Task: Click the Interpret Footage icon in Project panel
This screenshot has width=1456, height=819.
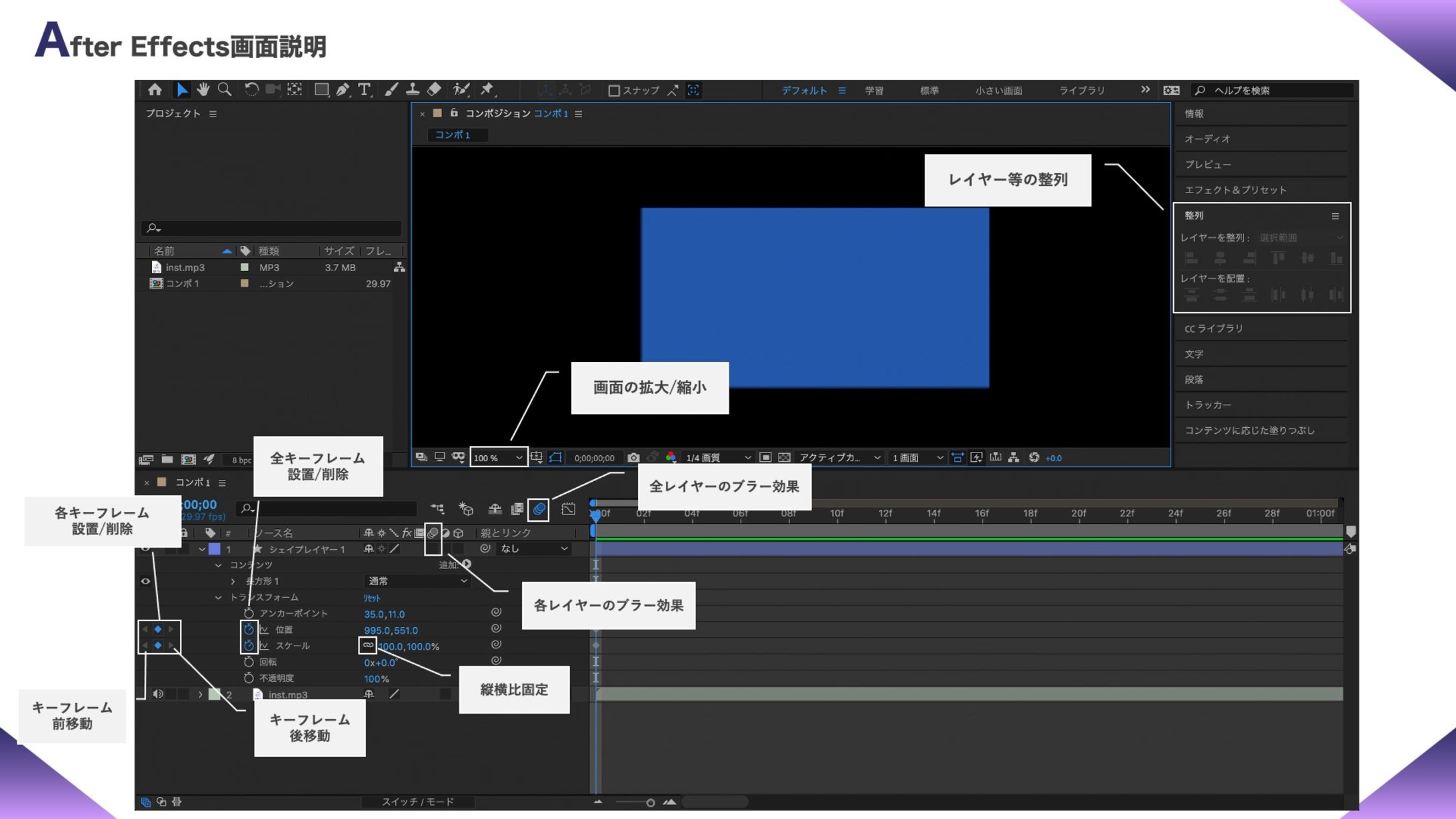Action: click(x=146, y=459)
